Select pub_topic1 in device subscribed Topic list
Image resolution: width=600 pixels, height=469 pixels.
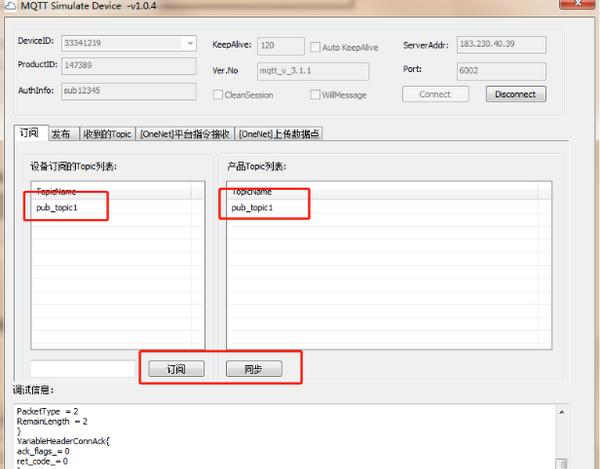pos(57,208)
